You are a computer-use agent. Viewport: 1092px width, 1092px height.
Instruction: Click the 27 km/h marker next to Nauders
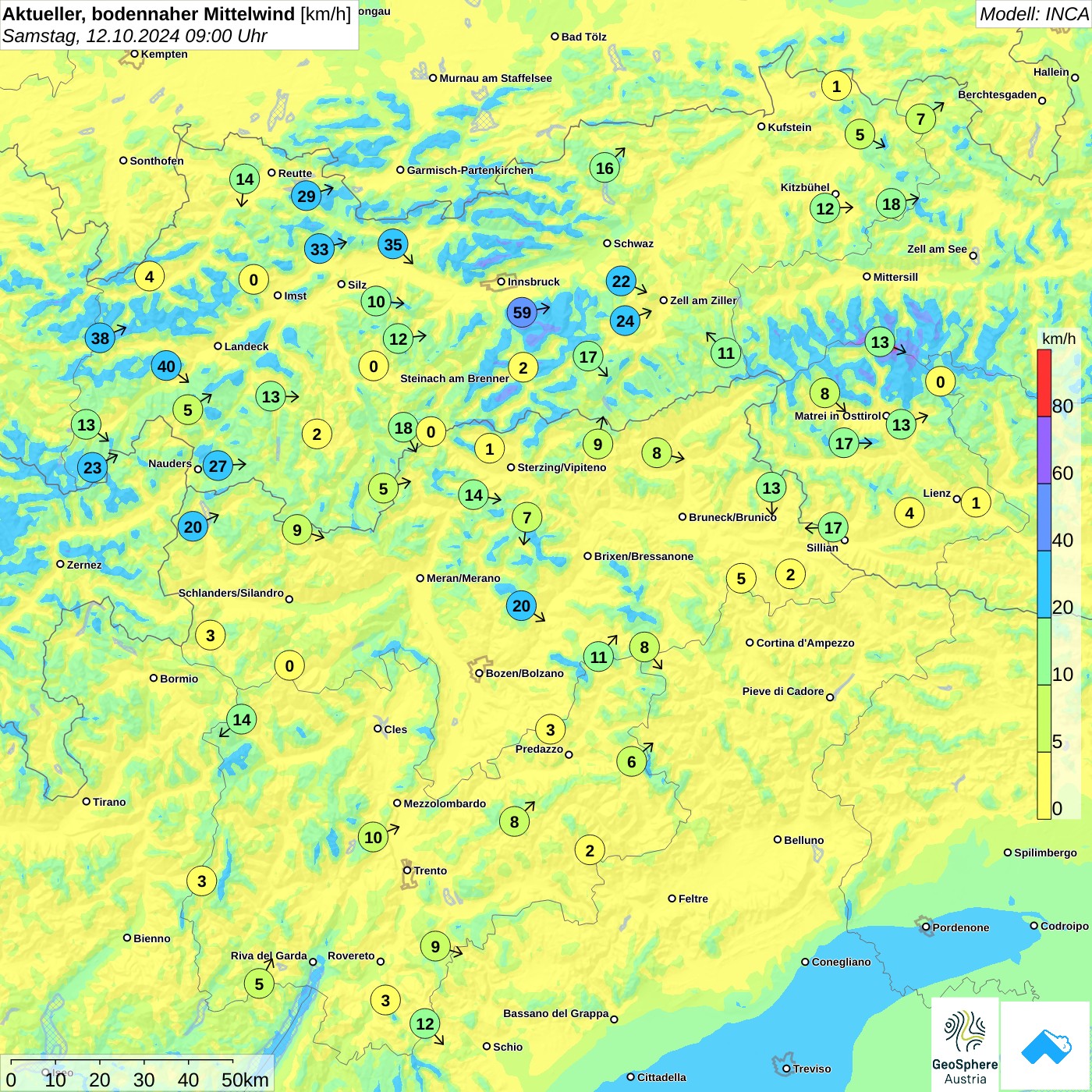pyautogui.click(x=218, y=466)
